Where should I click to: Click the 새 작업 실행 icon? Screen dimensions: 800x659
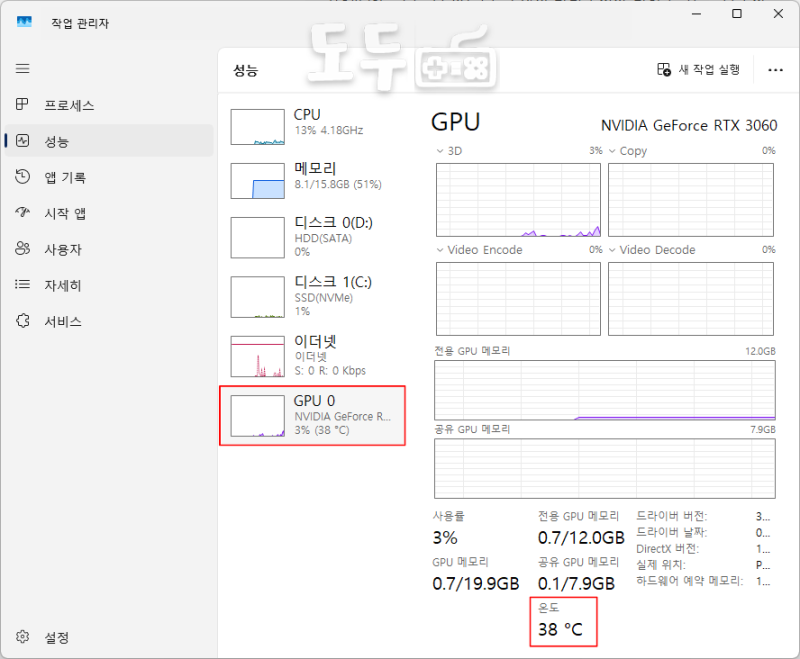[x=664, y=70]
